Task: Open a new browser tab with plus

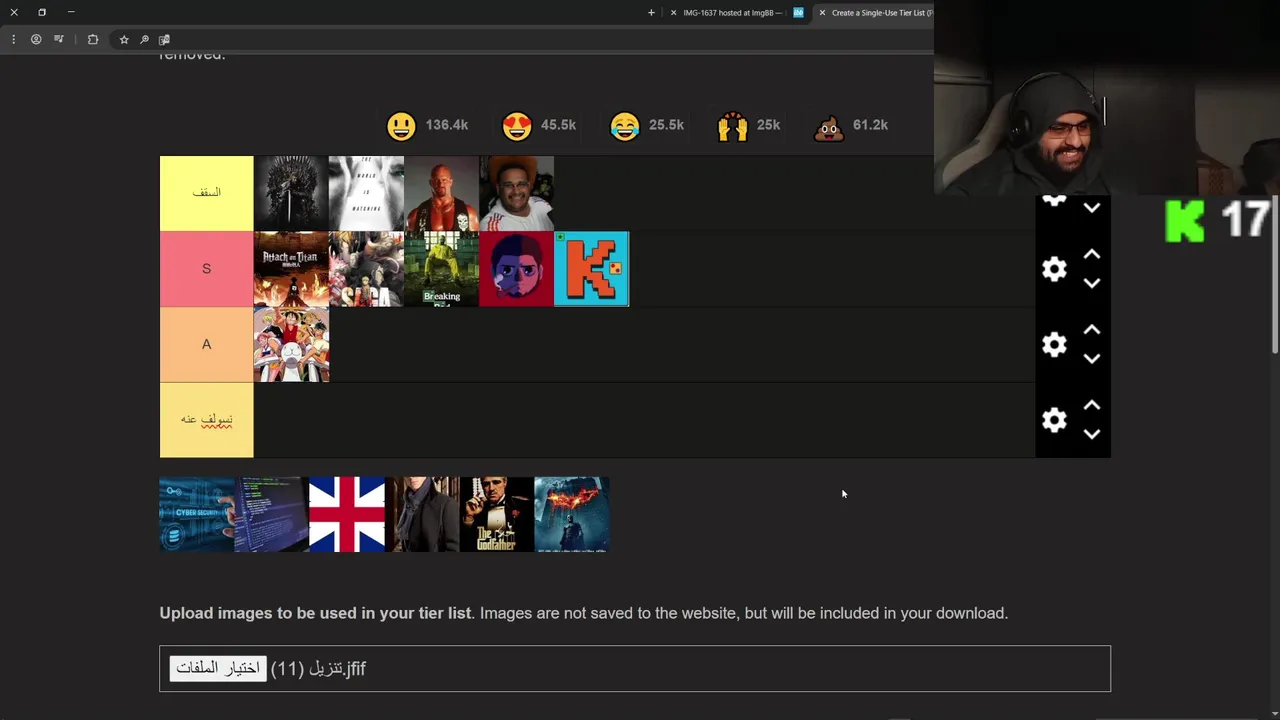Action: click(x=651, y=12)
